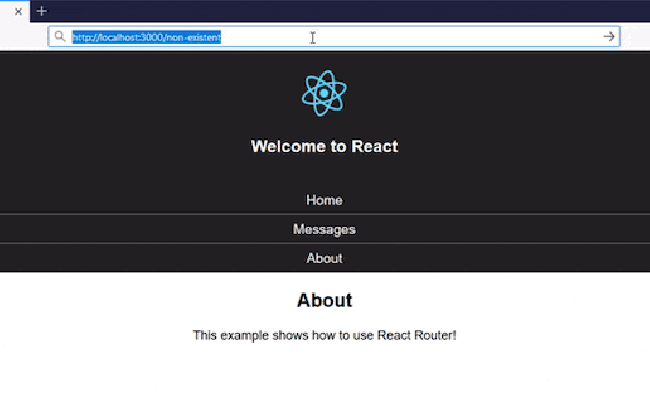Close the current browser tab
The width and height of the screenshot is (650, 400).
click(x=18, y=12)
